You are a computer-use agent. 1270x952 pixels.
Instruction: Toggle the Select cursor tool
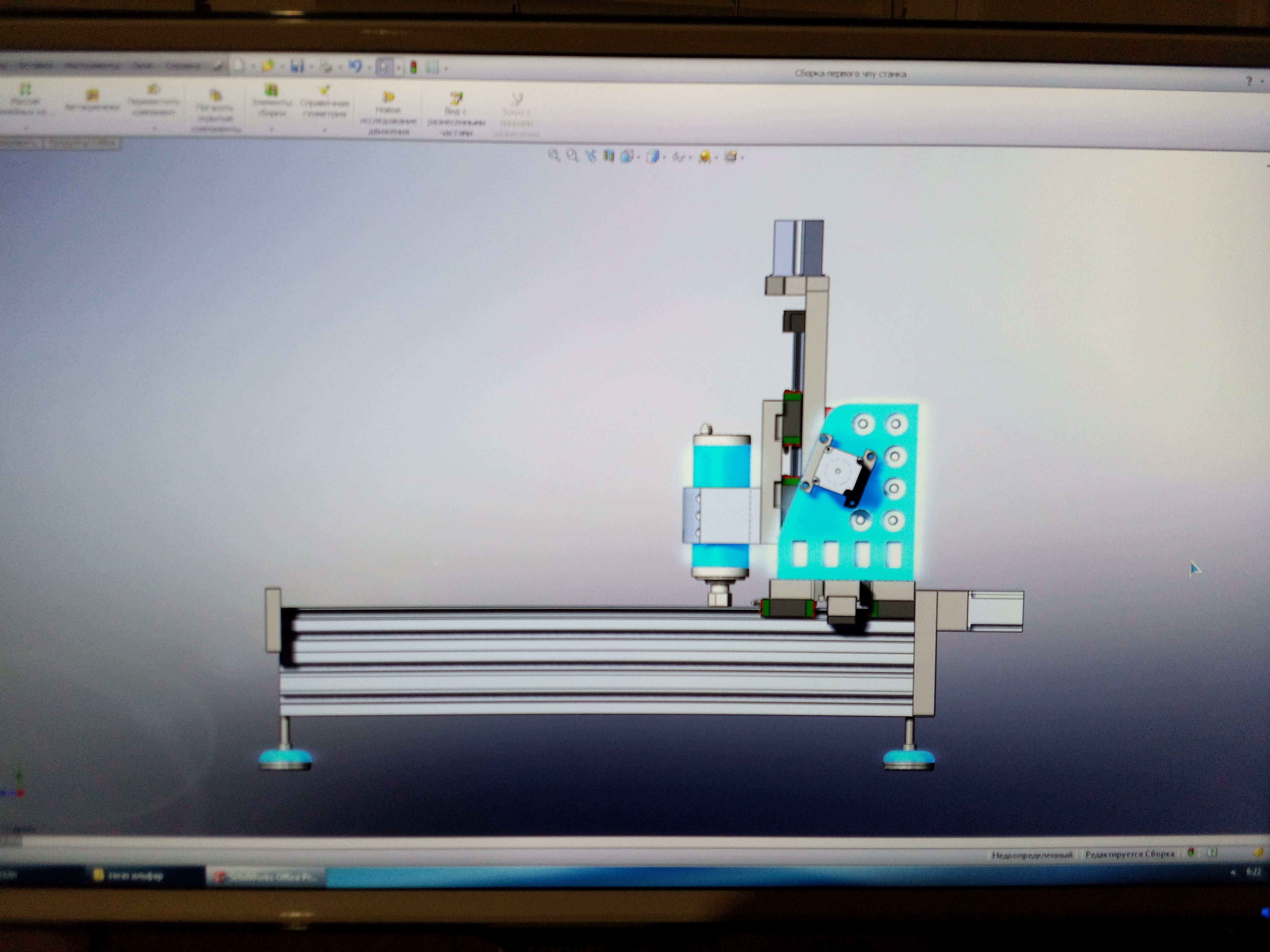pos(384,67)
